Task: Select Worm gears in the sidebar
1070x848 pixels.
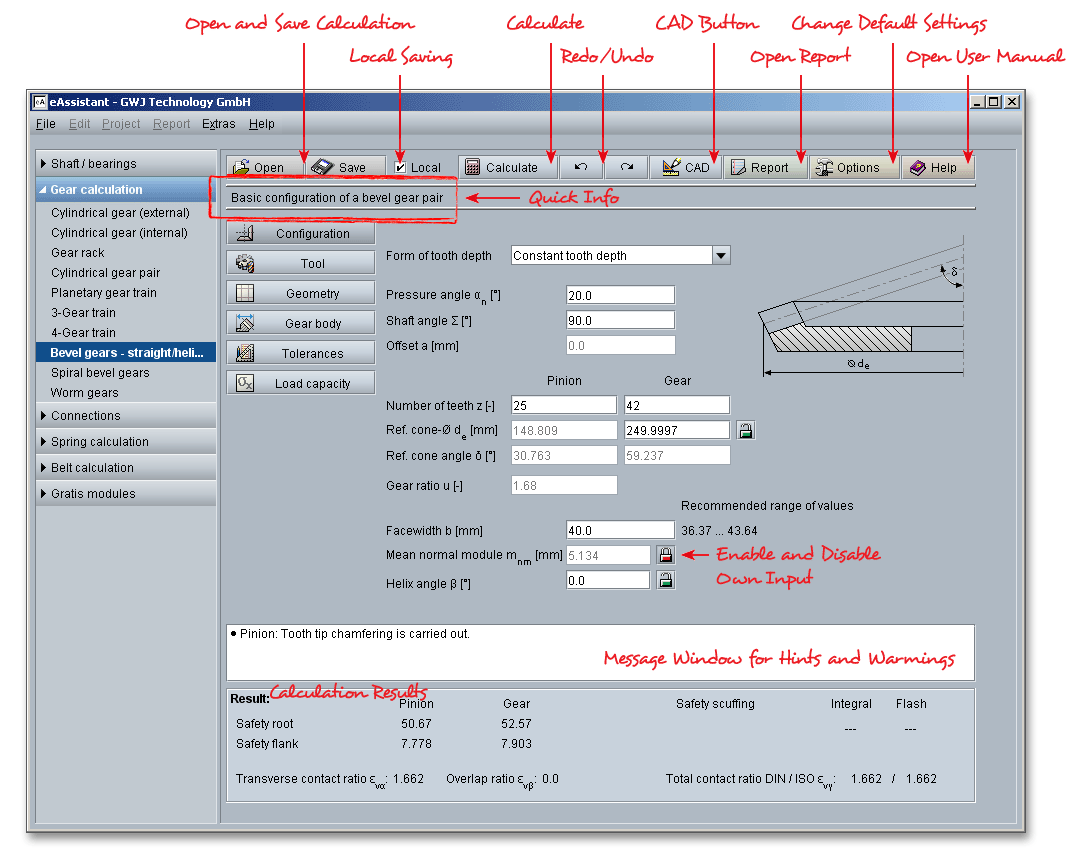Action: coord(85,393)
